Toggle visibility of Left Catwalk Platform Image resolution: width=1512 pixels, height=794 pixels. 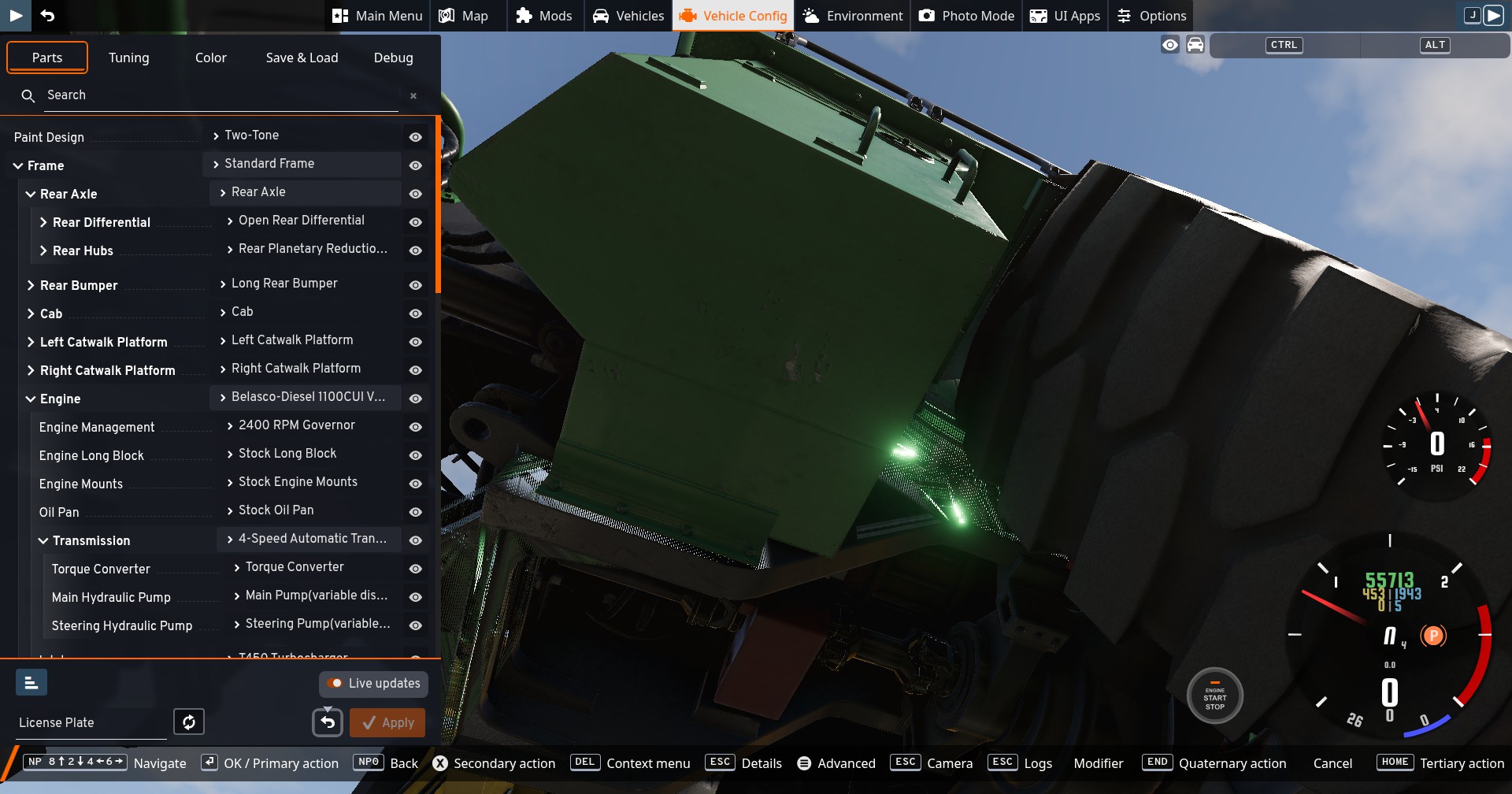click(x=416, y=342)
